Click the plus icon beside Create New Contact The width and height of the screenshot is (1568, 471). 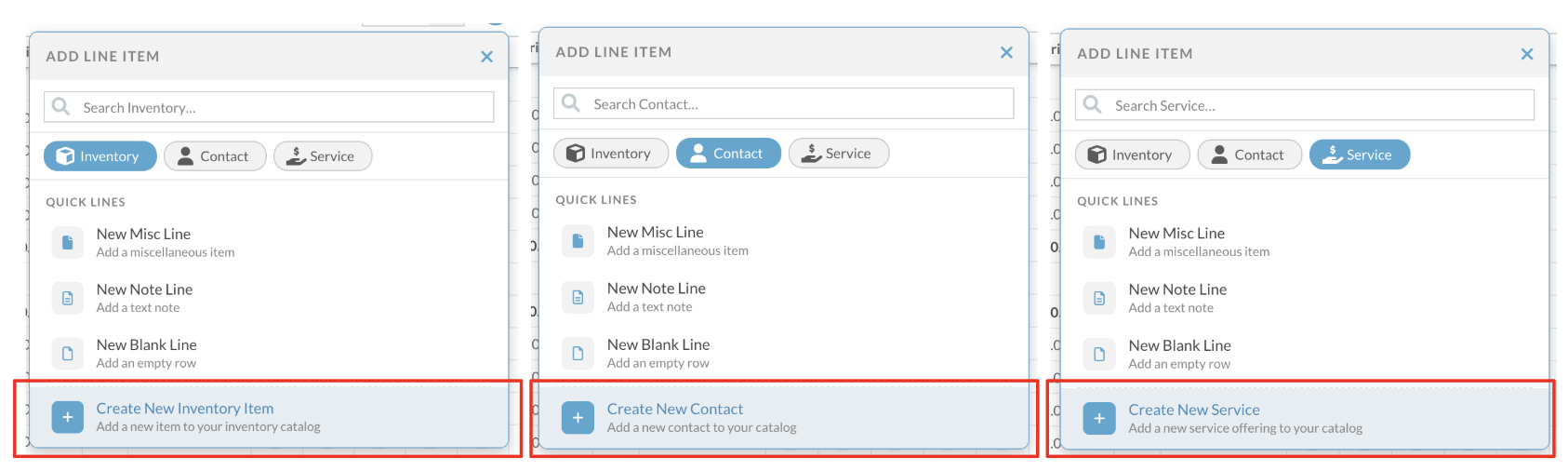click(578, 418)
